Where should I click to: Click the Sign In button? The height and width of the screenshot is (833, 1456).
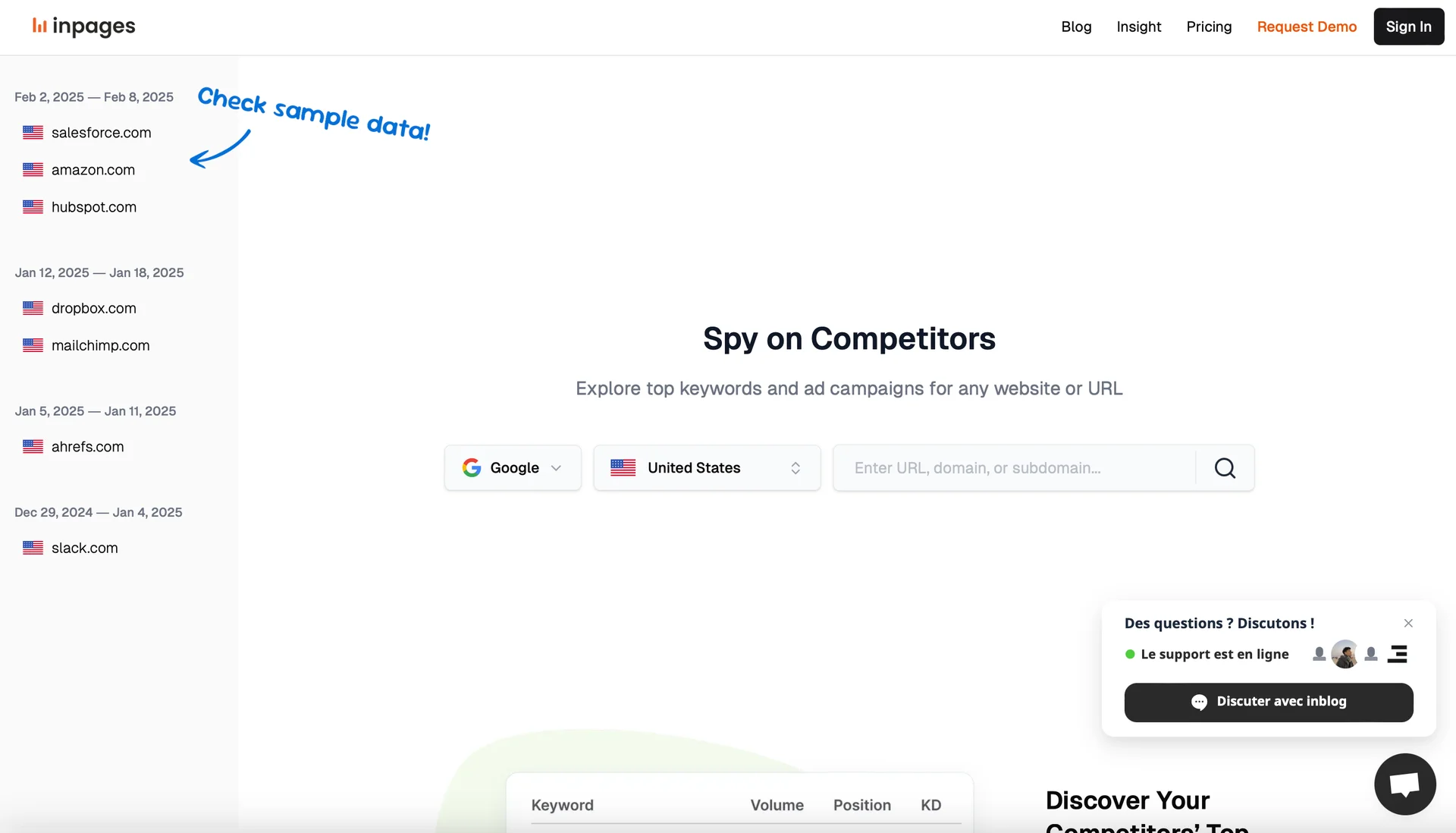(1408, 27)
